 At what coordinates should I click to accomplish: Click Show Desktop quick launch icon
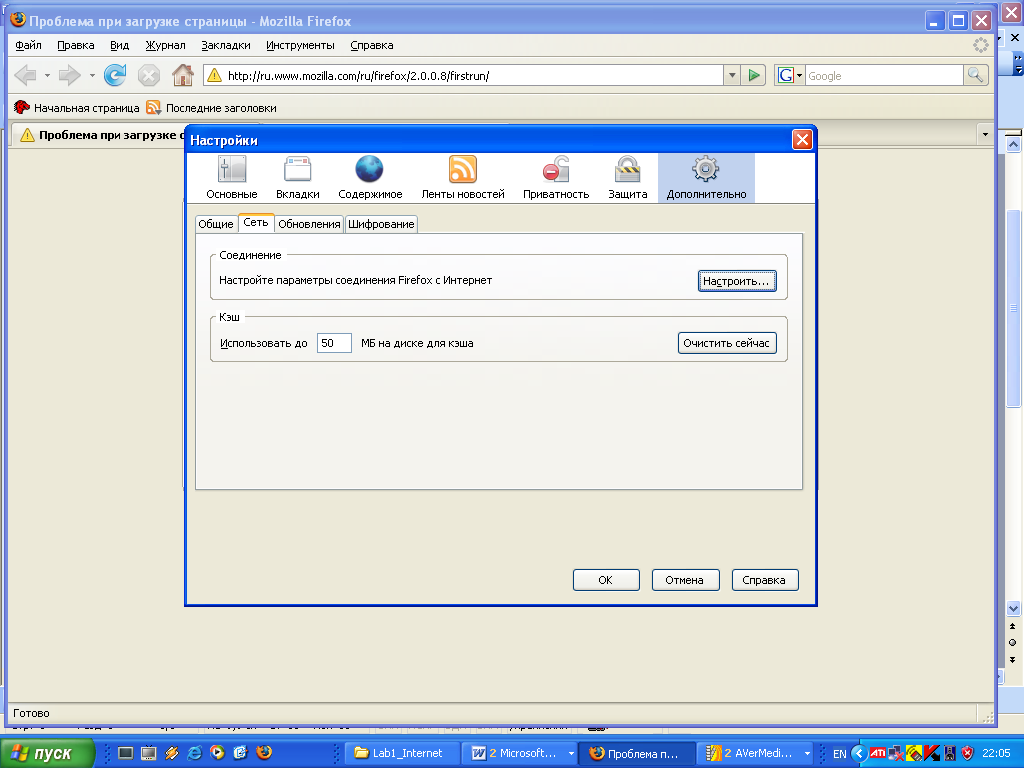(x=125, y=753)
